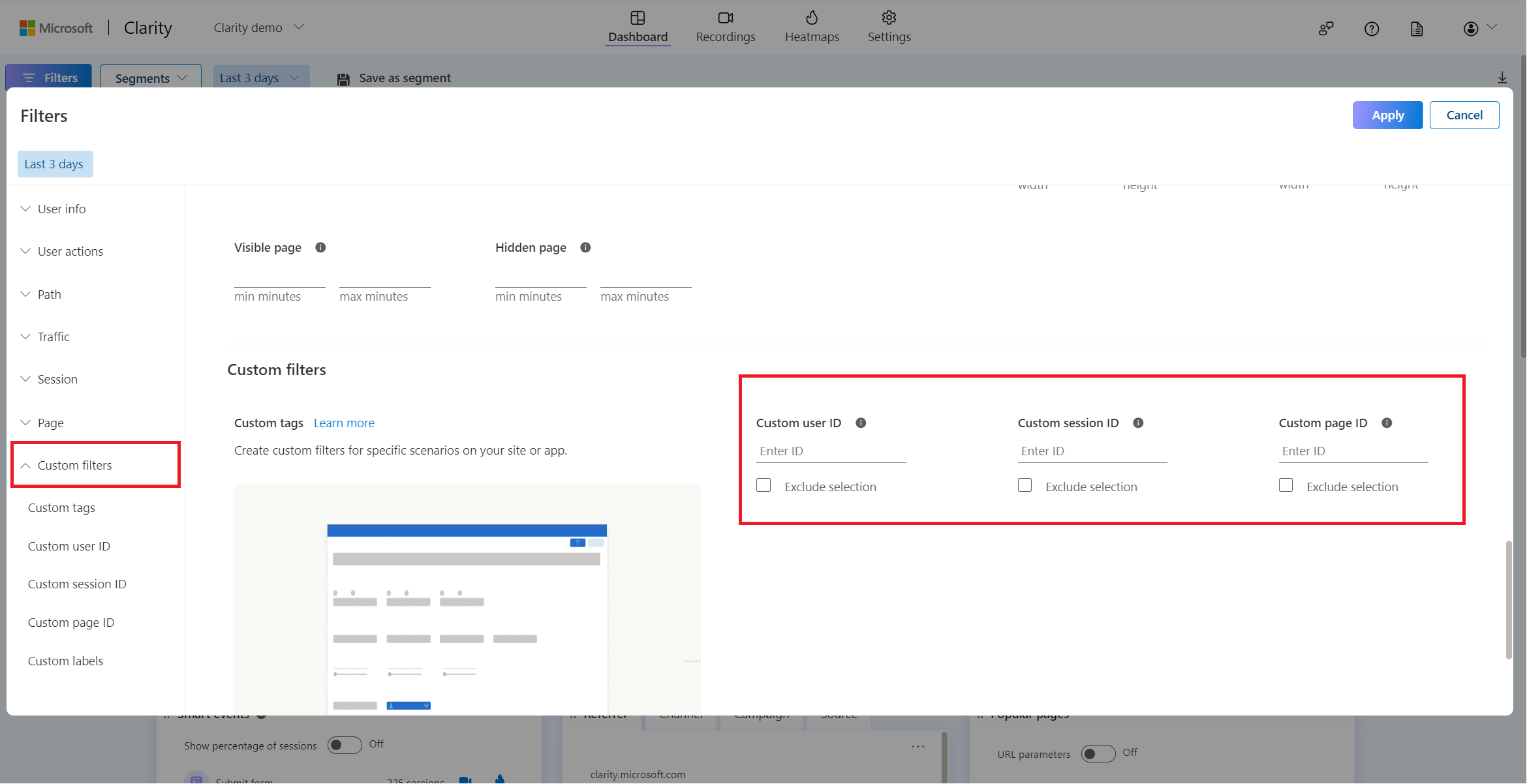Open the help question mark icon
Viewport: 1527px width, 784px height.
click(1372, 29)
